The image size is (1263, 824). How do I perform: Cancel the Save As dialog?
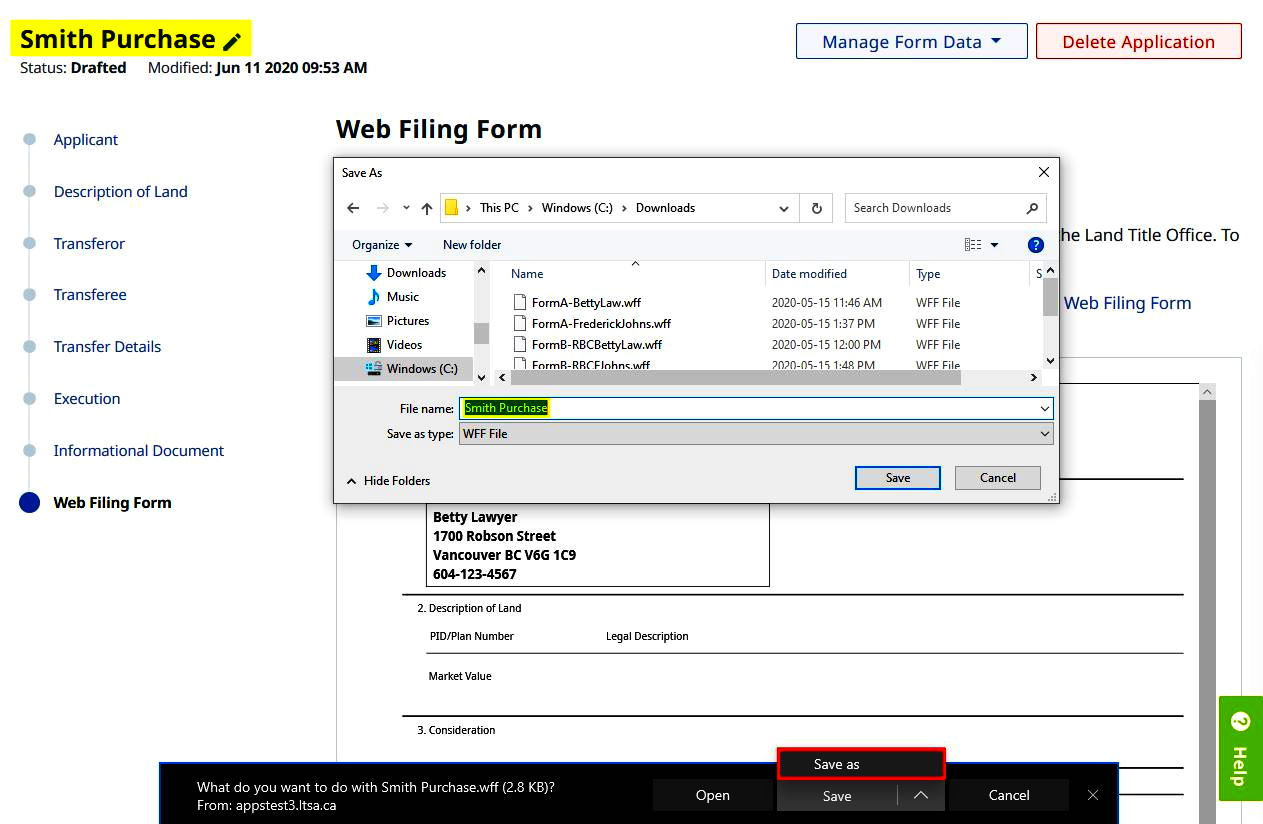[998, 478]
